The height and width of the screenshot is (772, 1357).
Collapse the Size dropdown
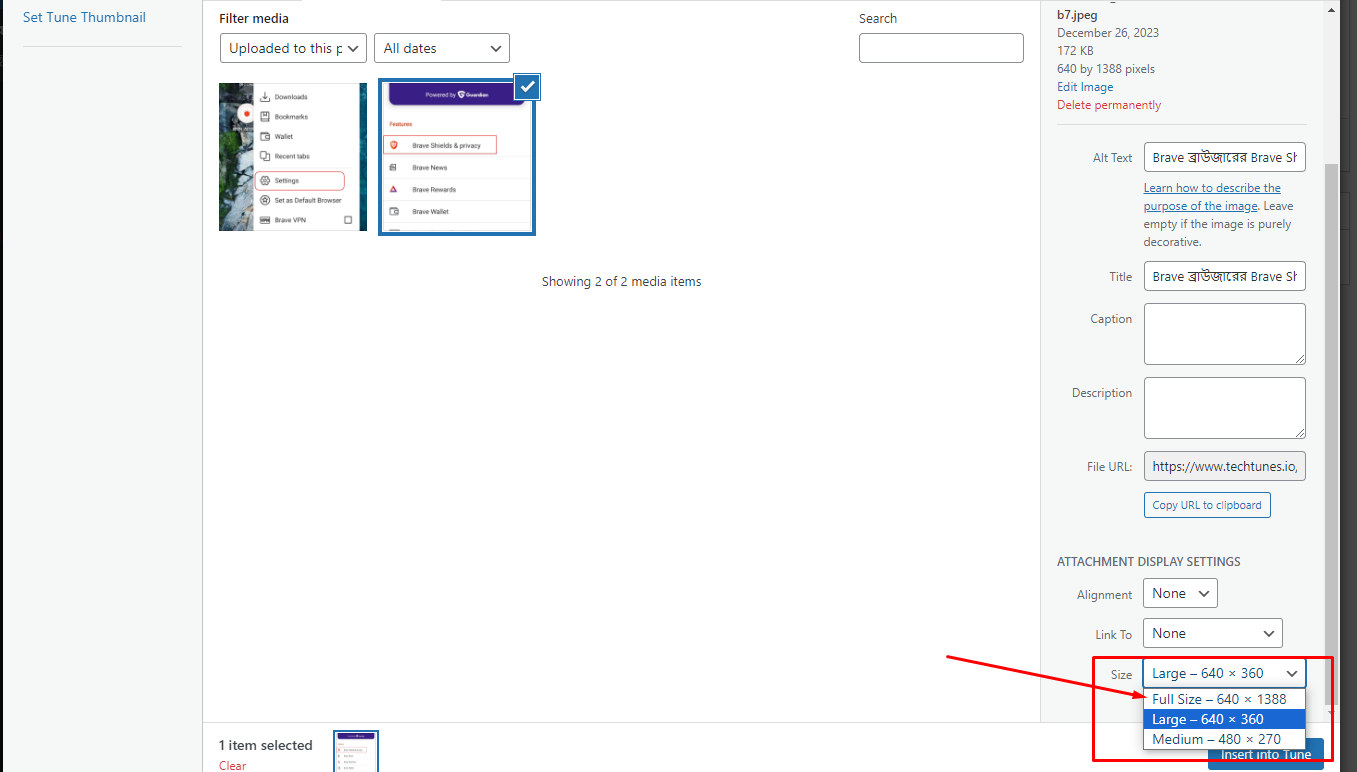[x=1224, y=673]
